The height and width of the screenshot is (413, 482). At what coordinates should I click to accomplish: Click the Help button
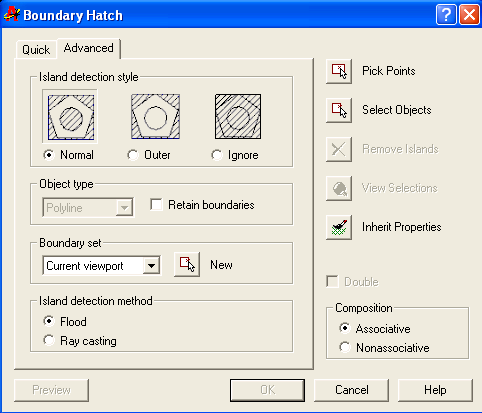(x=435, y=390)
